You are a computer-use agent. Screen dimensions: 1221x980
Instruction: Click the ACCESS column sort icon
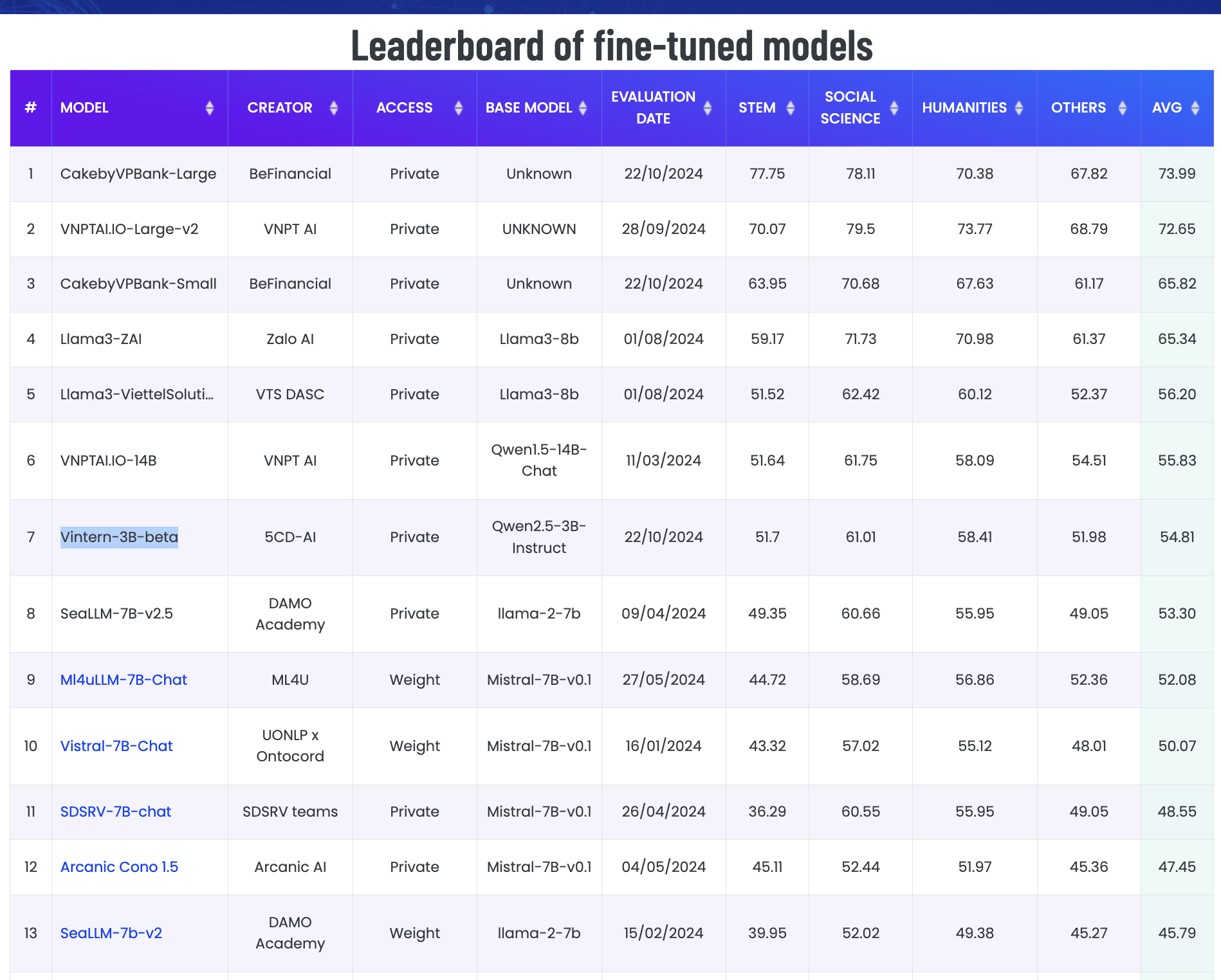pyautogui.click(x=458, y=108)
